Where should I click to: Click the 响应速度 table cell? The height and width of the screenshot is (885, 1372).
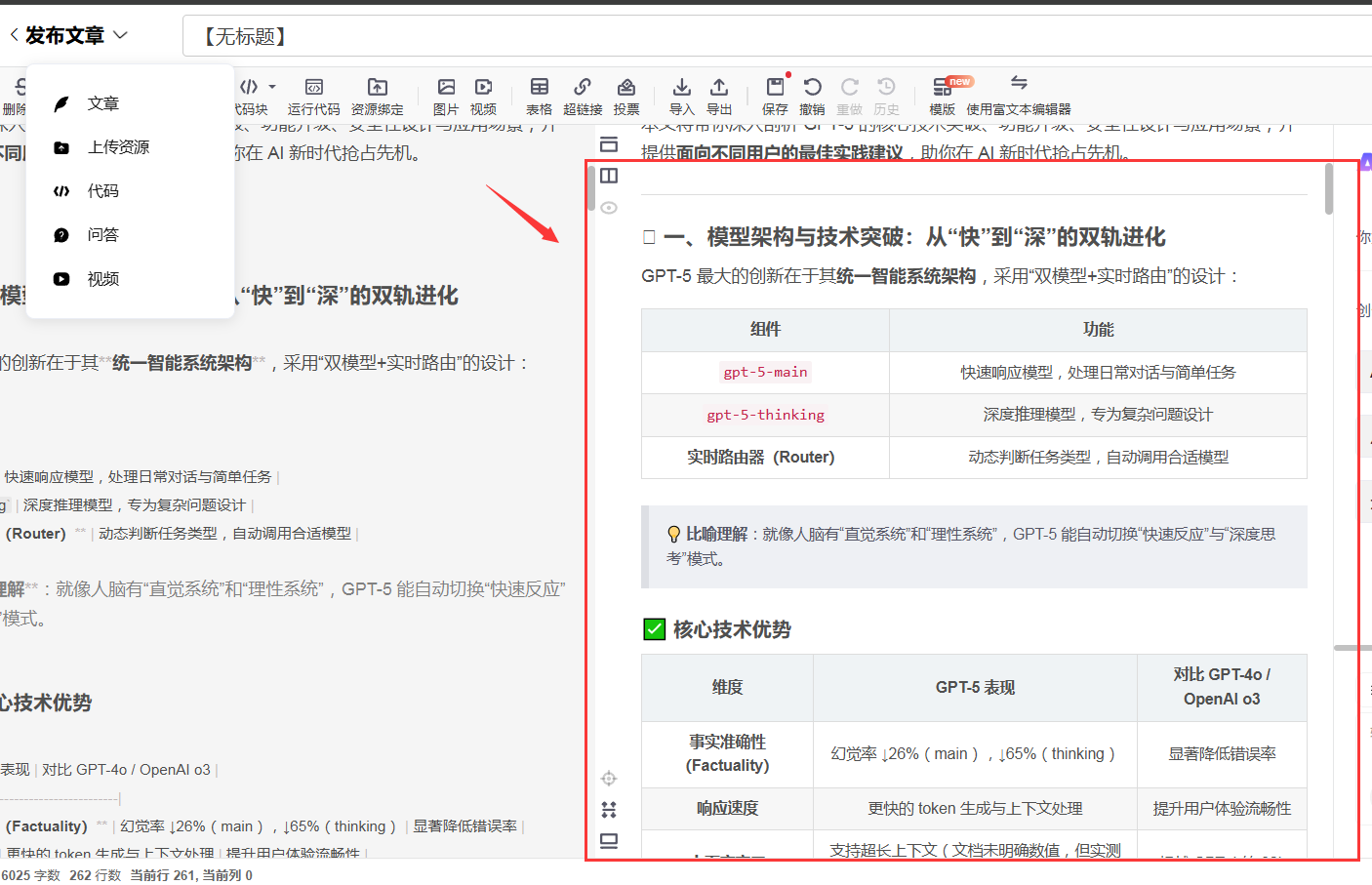pyautogui.click(x=727, y=808)
